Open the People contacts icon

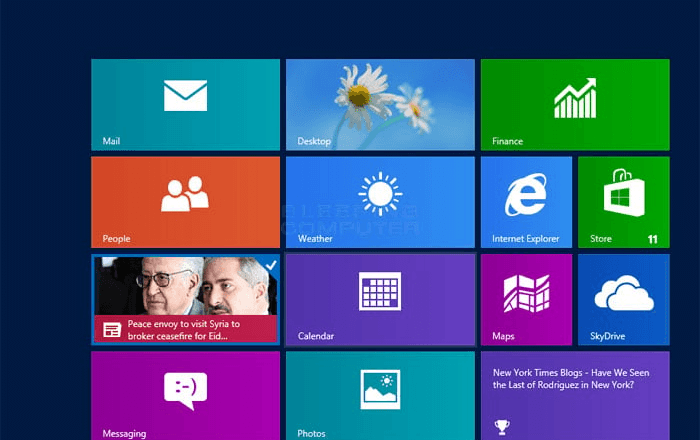click(x=185, y=194)
